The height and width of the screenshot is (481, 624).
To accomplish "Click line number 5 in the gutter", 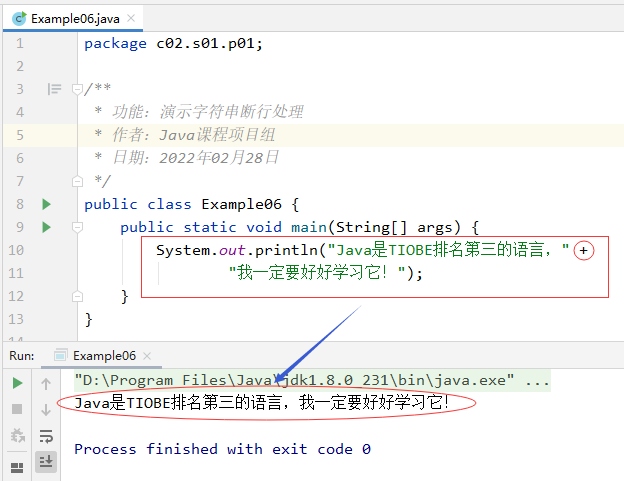I will pyautogui.click(x=20, y=135).
